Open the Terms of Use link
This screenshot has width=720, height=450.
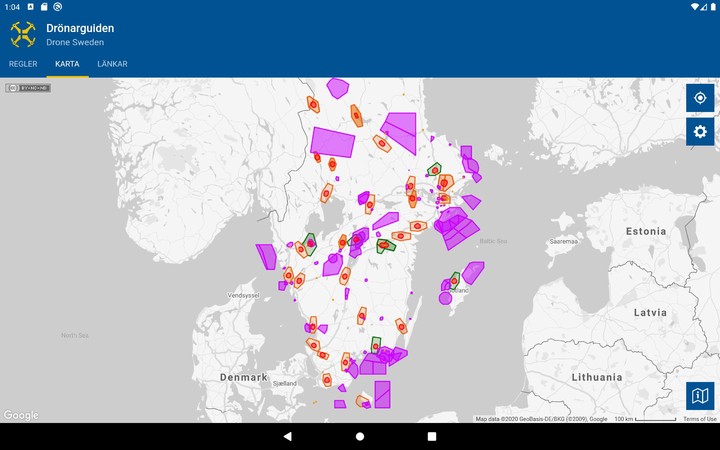click(x=699, y=419)
